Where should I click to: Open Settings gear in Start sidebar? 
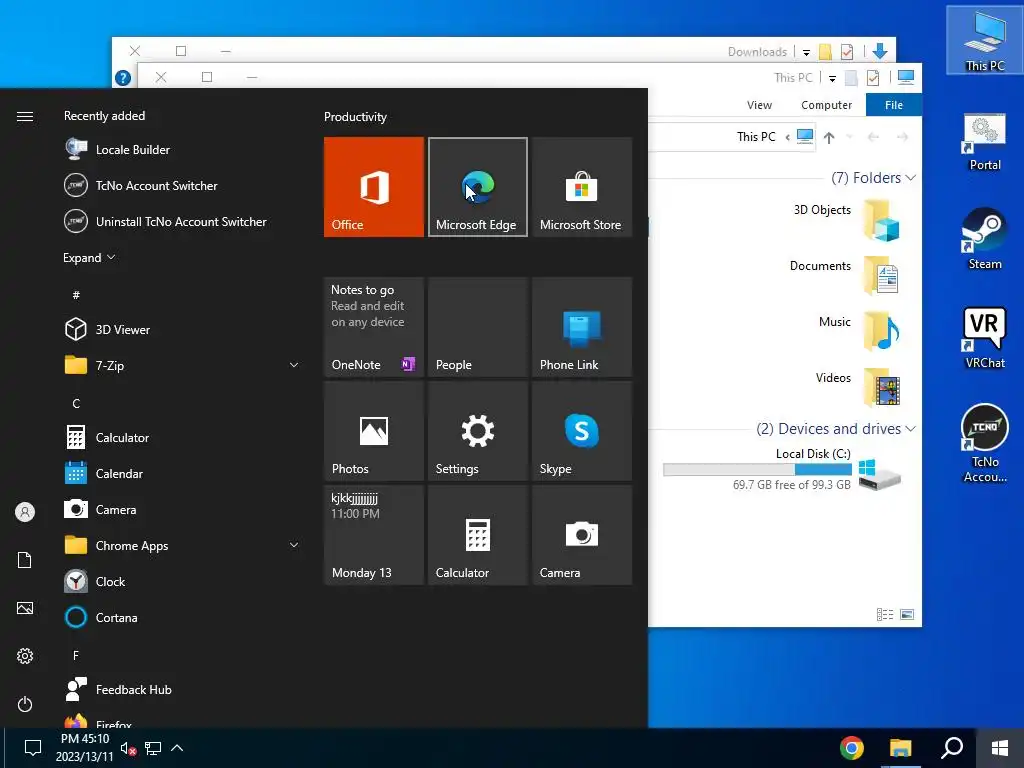pyautogui.click(x=25, y=656)
